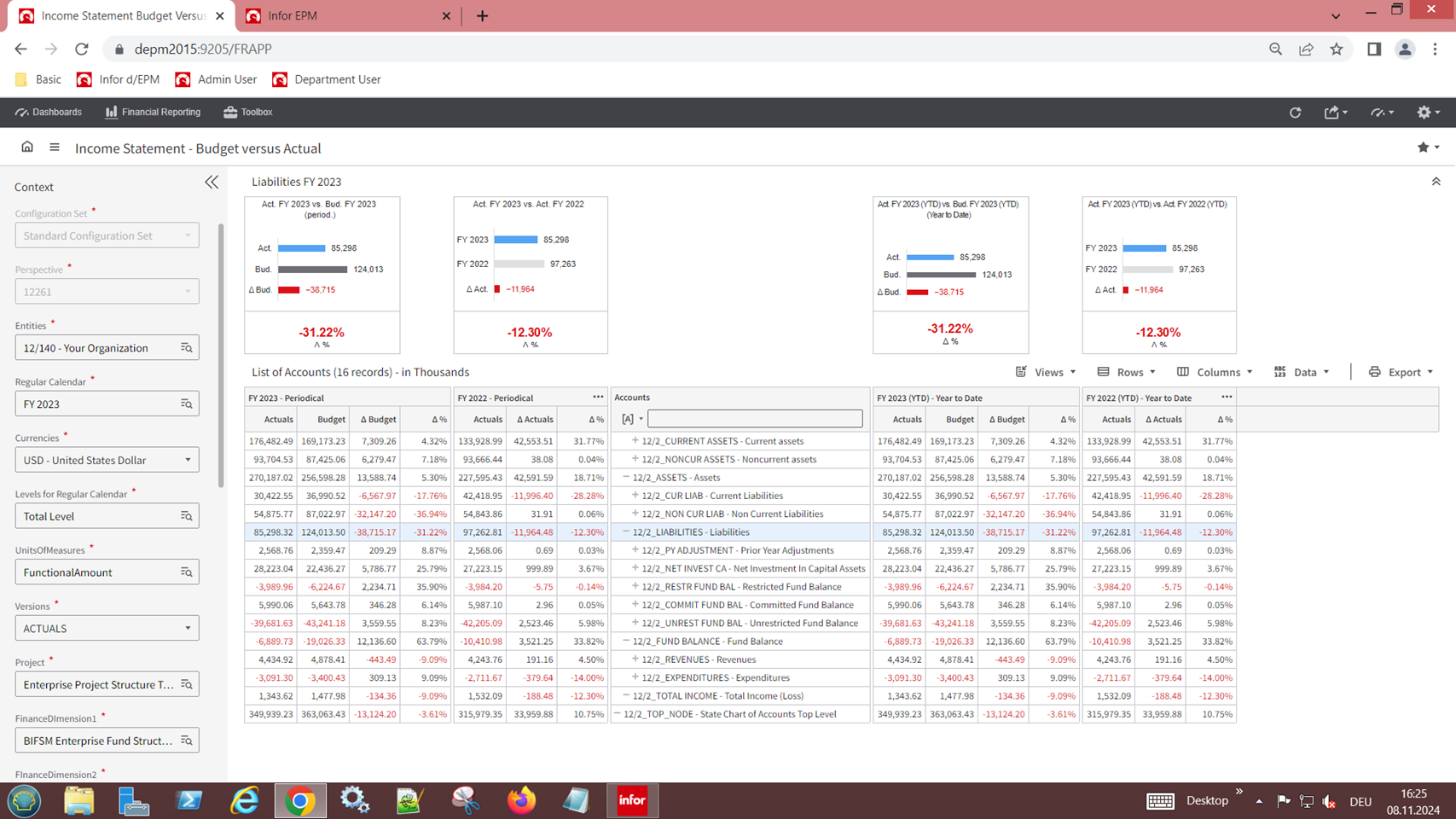
Task: Switch to the Infor EPM browser tab
Action: [x=346, y=16]
